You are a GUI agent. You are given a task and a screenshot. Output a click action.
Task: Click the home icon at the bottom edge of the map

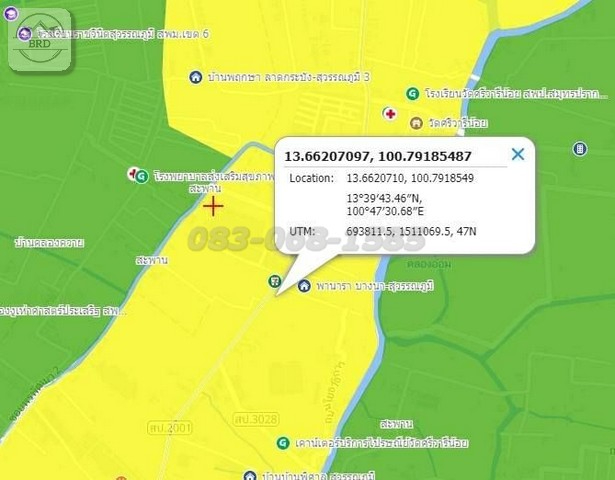click(x=250, y=476)
